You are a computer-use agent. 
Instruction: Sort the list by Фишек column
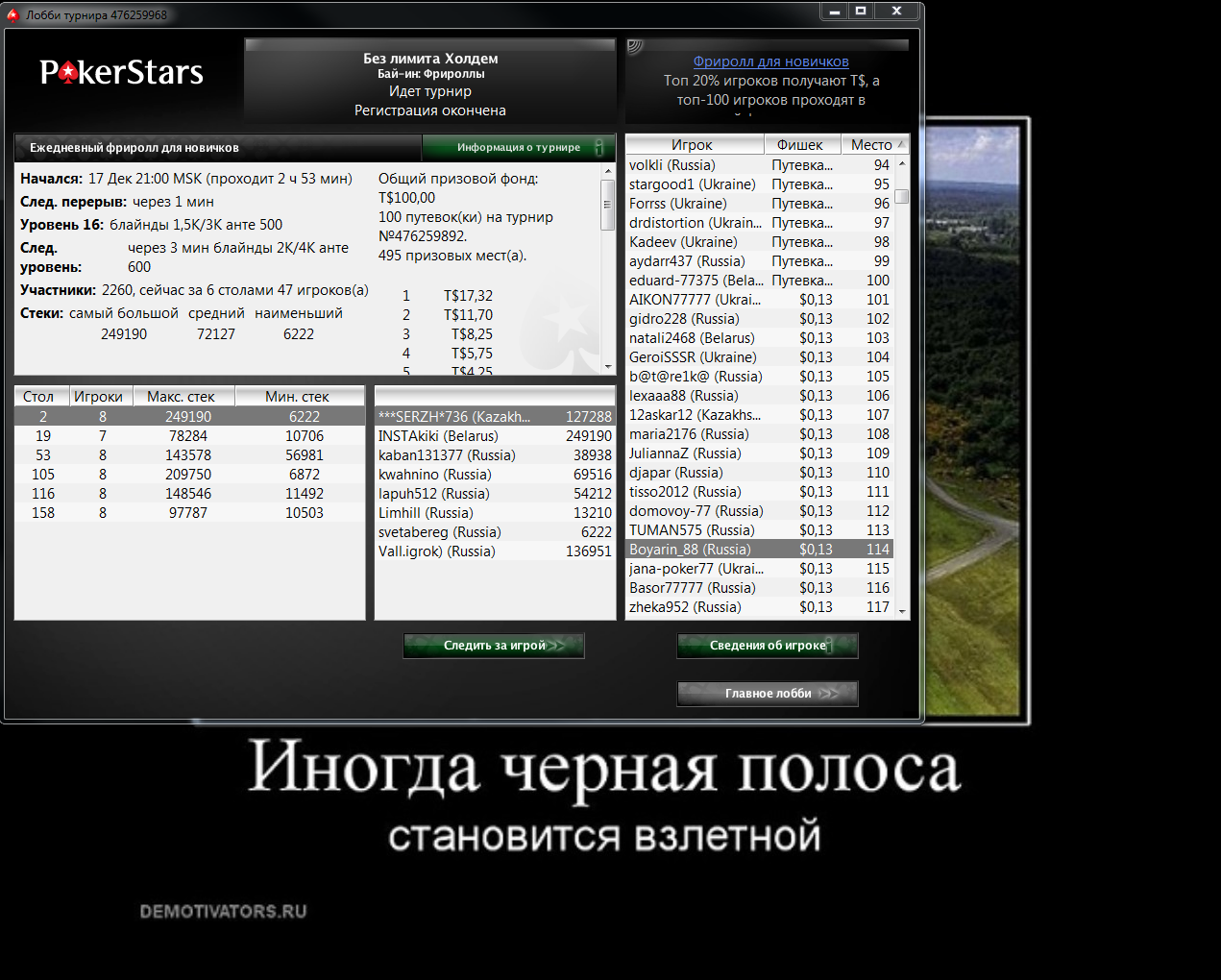pos(800,145)
